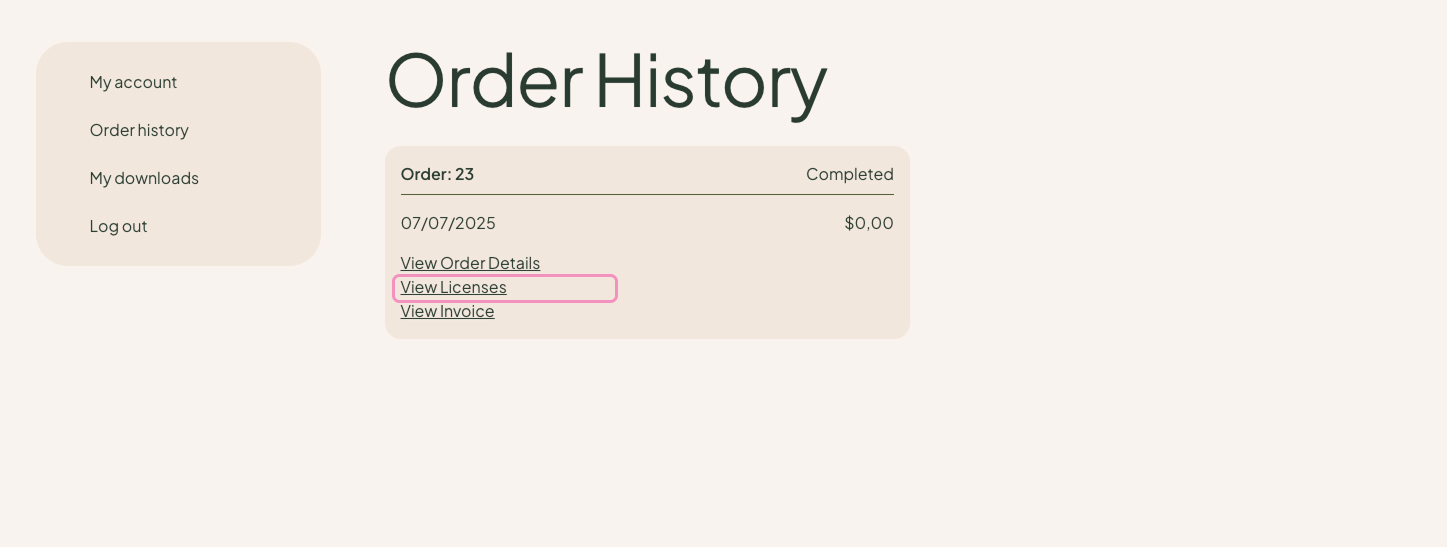This screenshot has height=547, width=1447.
Task: Click the divider line below Order: 23
Action: click(x=647, y=194)
